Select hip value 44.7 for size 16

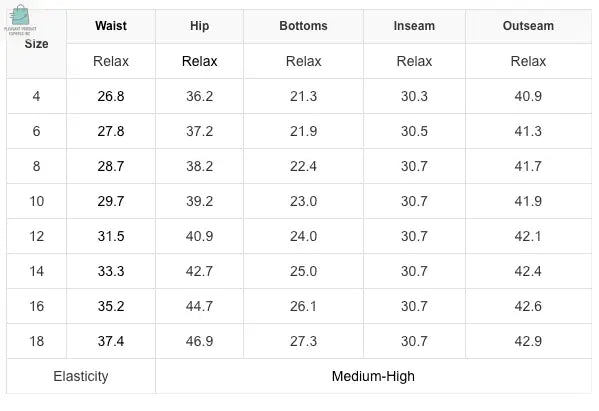pos(199,306)
